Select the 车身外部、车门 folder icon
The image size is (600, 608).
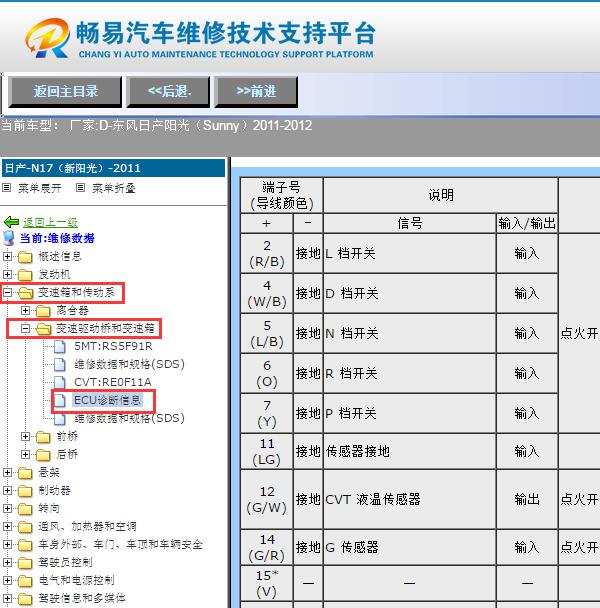pos(25,545)
